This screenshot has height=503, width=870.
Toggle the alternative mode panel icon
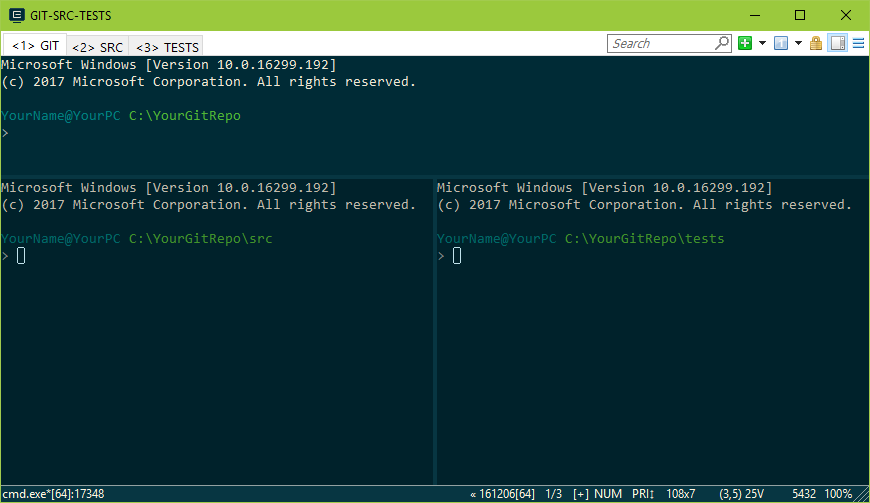(x=838, y=43)
